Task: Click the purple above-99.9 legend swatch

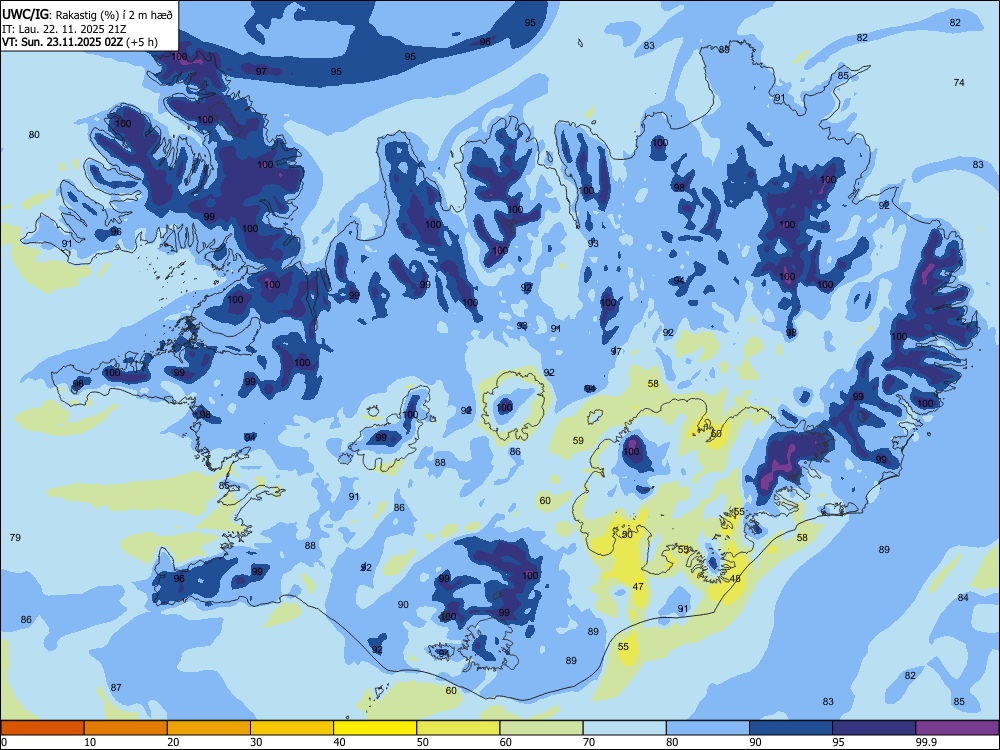Action: [957, 728]
